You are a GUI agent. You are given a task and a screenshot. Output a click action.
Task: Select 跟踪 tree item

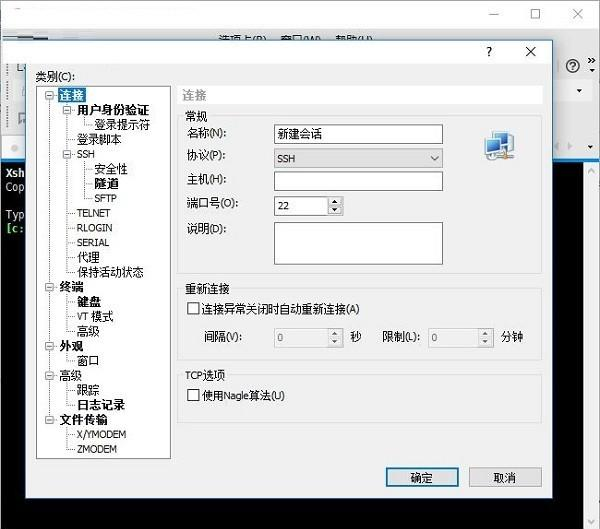[x=88, y=390]
